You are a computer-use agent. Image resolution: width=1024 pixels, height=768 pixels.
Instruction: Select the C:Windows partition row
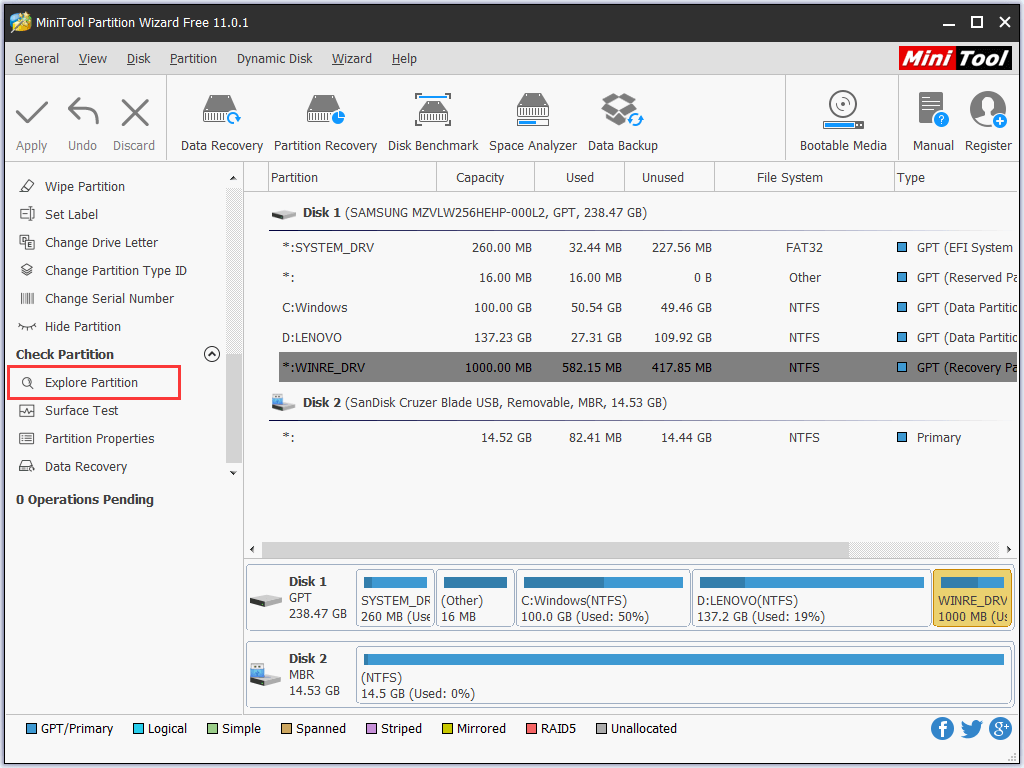(647, 308)
